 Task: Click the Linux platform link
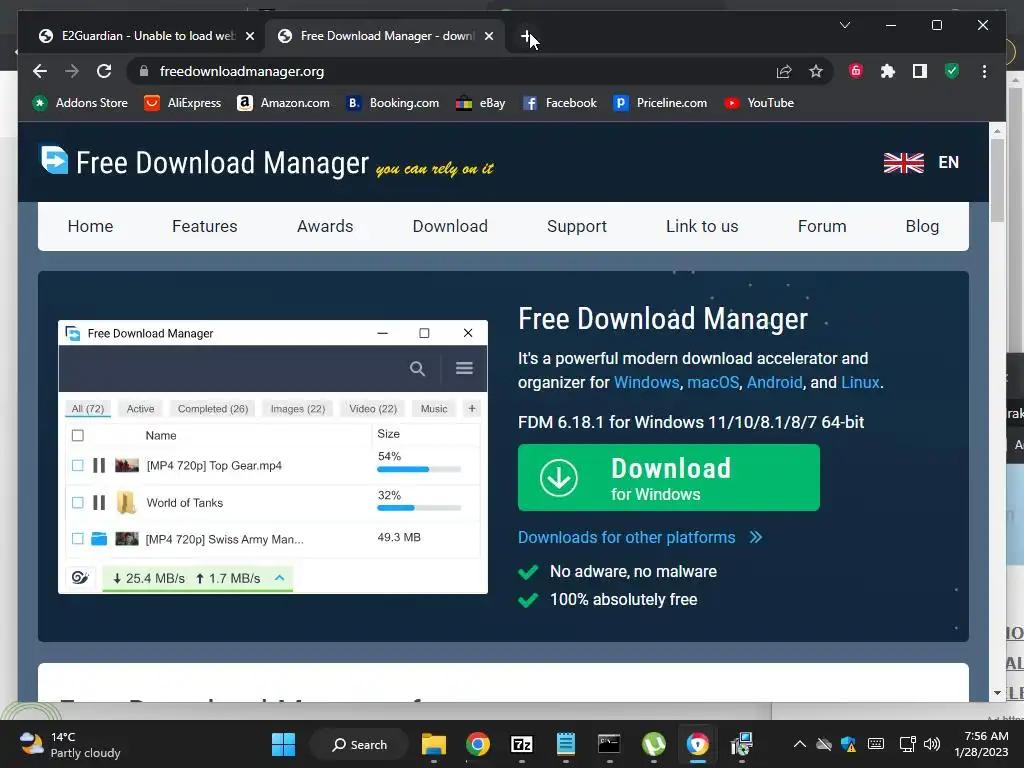point(860,382)
